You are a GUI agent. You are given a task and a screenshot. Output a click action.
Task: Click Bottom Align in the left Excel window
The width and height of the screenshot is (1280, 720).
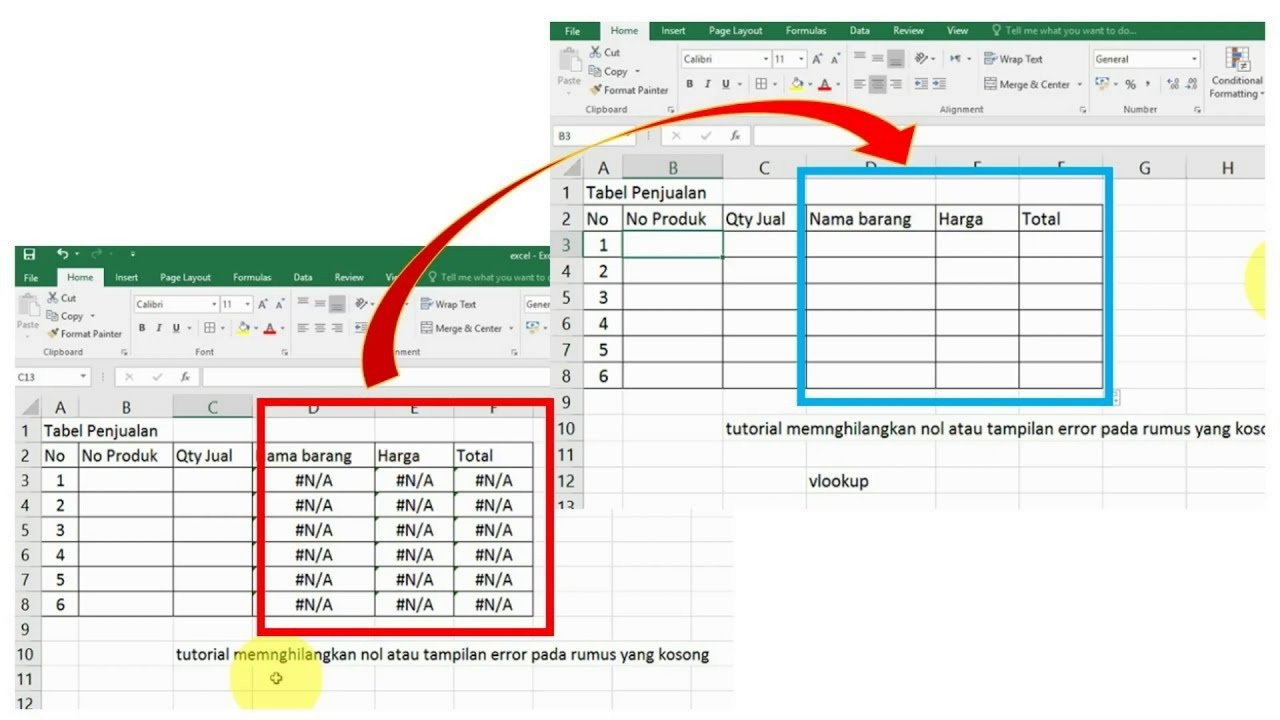[337, 304]
